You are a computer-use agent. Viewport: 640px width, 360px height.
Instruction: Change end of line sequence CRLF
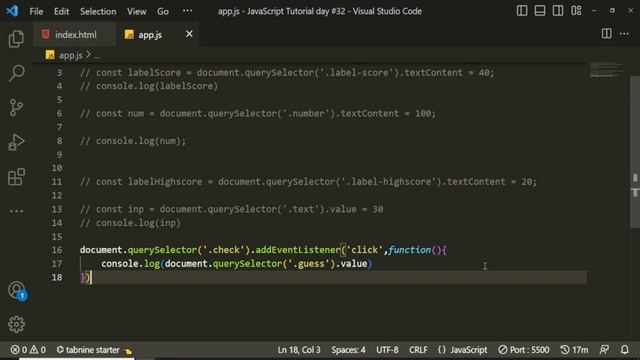[418, 350]
